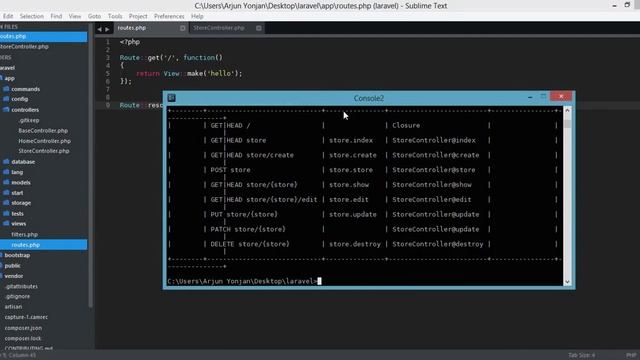Open BaseController.php in sidebar

(x=43, y=131)
